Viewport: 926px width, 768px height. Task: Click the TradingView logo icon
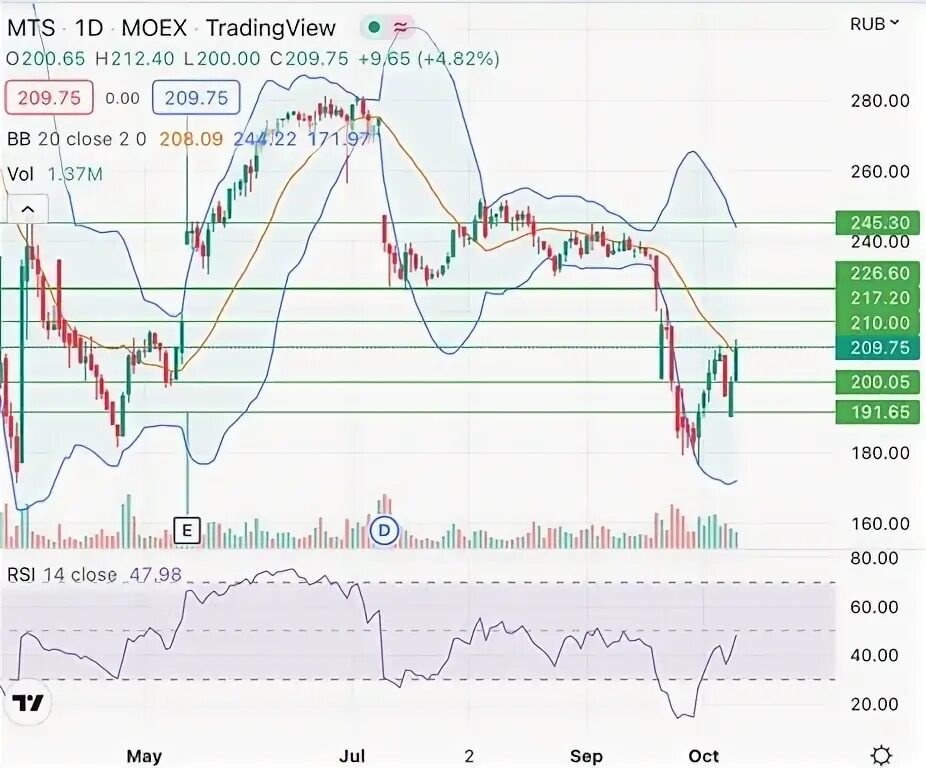click(x=28, y=702)
